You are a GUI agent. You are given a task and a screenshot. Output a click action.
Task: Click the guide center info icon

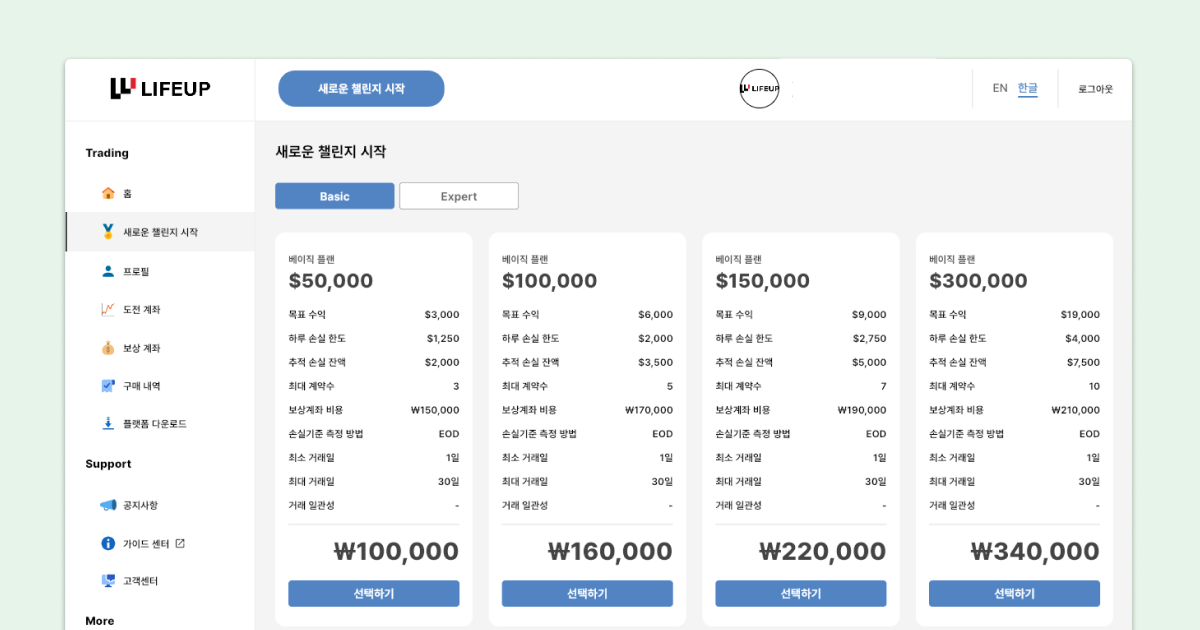[x=108, y=543]
